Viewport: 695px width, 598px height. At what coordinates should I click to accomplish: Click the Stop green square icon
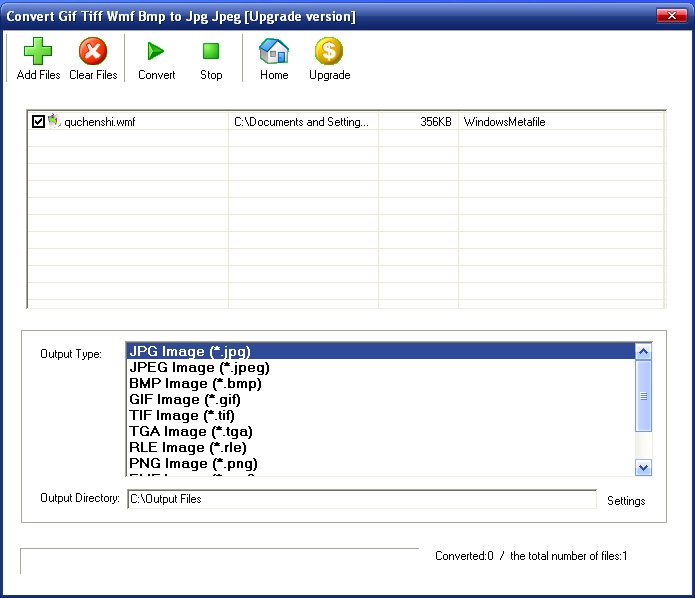coord(211,51)
